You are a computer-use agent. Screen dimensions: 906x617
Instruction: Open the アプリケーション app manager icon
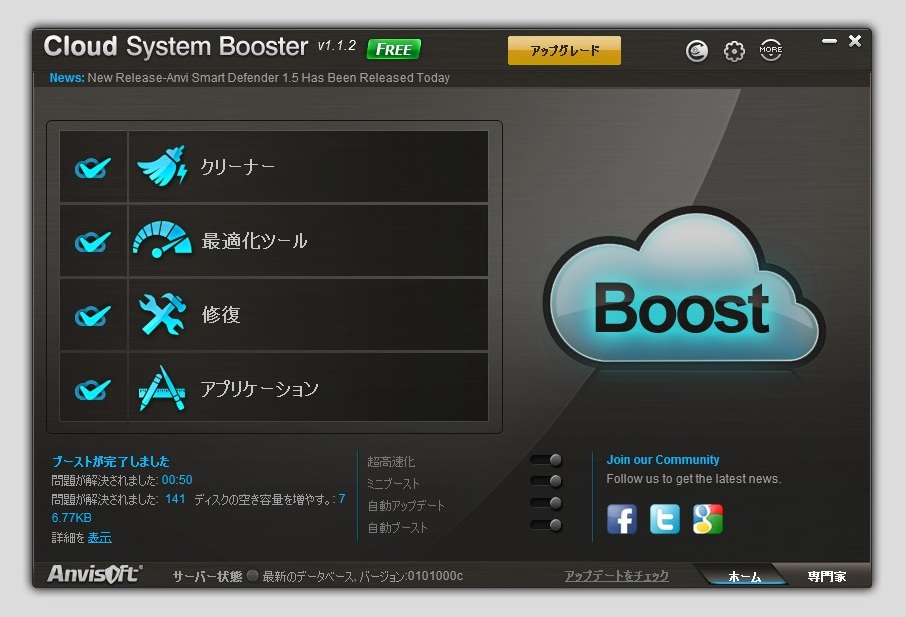[x=160, y=387]
